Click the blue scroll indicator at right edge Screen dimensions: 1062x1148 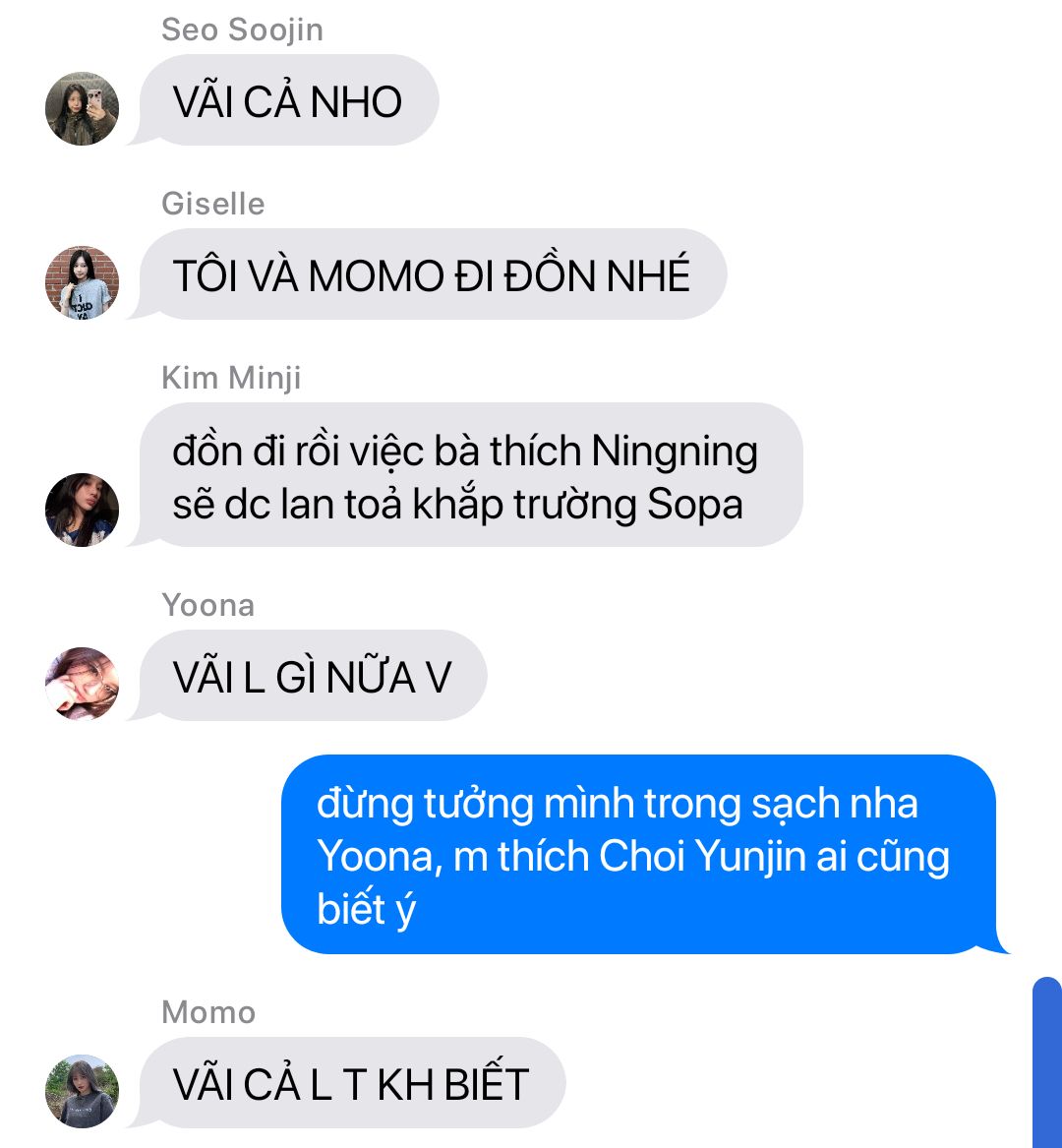(1047, 1062)
